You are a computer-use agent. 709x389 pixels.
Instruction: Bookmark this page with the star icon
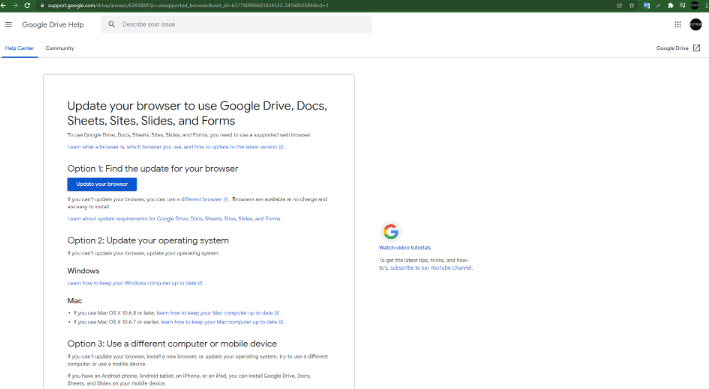click(x=632, y=5)
